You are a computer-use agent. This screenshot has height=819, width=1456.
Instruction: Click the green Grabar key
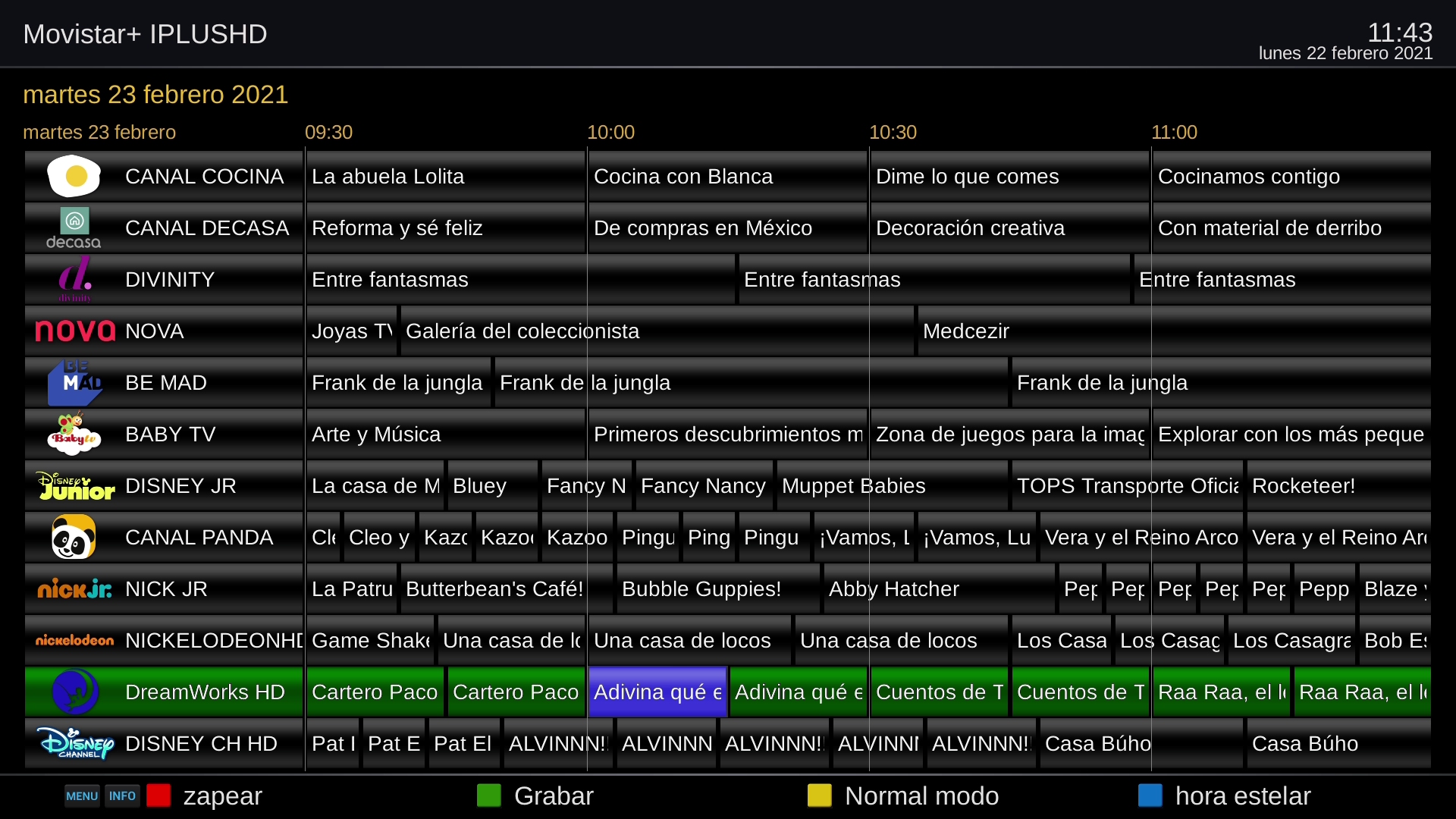489,795
